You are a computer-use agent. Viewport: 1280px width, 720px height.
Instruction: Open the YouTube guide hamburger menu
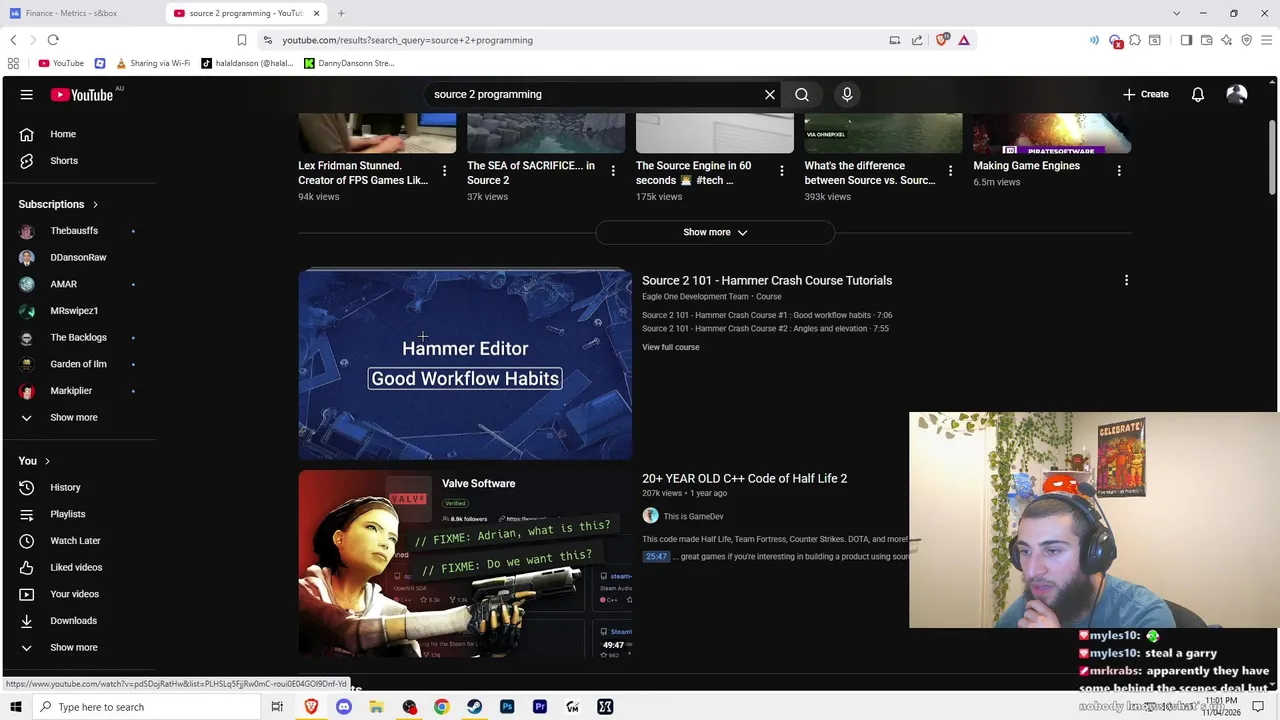pos(27,94)
